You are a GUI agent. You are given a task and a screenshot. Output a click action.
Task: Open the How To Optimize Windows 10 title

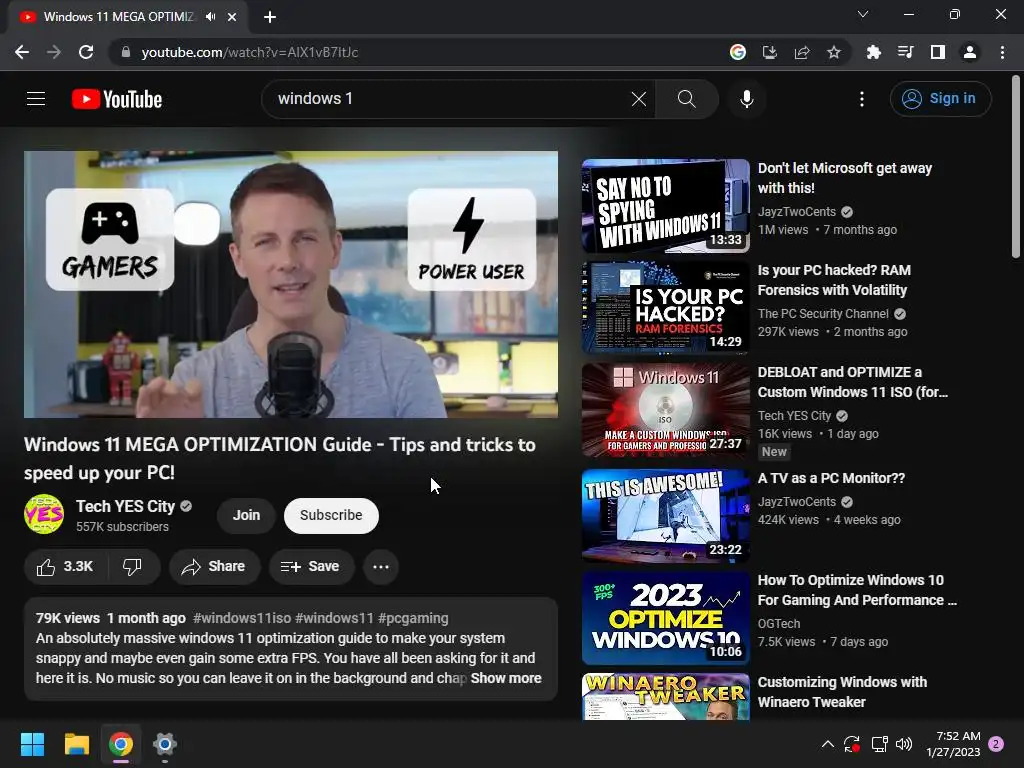click(857, 590)
